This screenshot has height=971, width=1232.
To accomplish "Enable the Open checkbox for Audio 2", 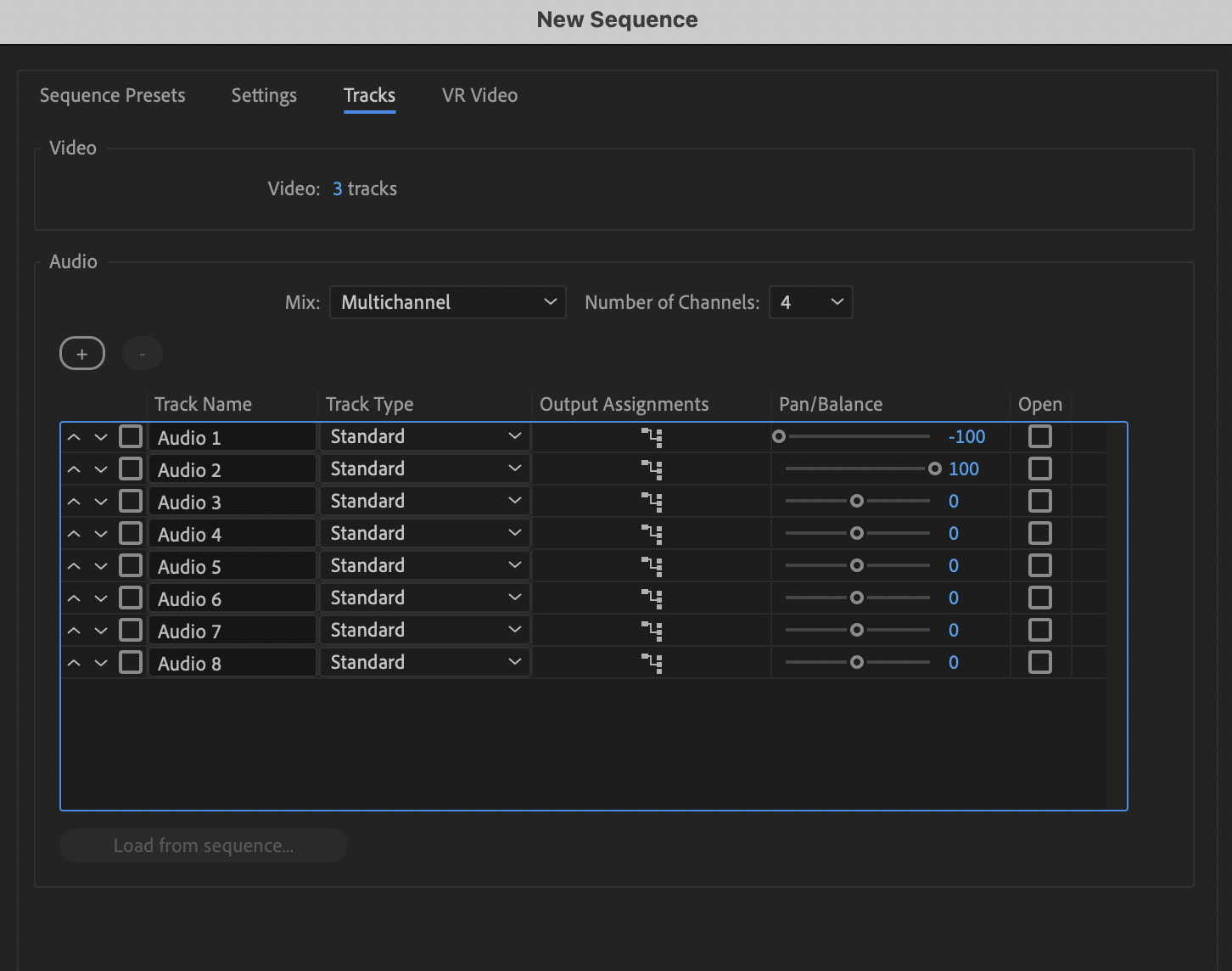I will (x=1039, y=469).
